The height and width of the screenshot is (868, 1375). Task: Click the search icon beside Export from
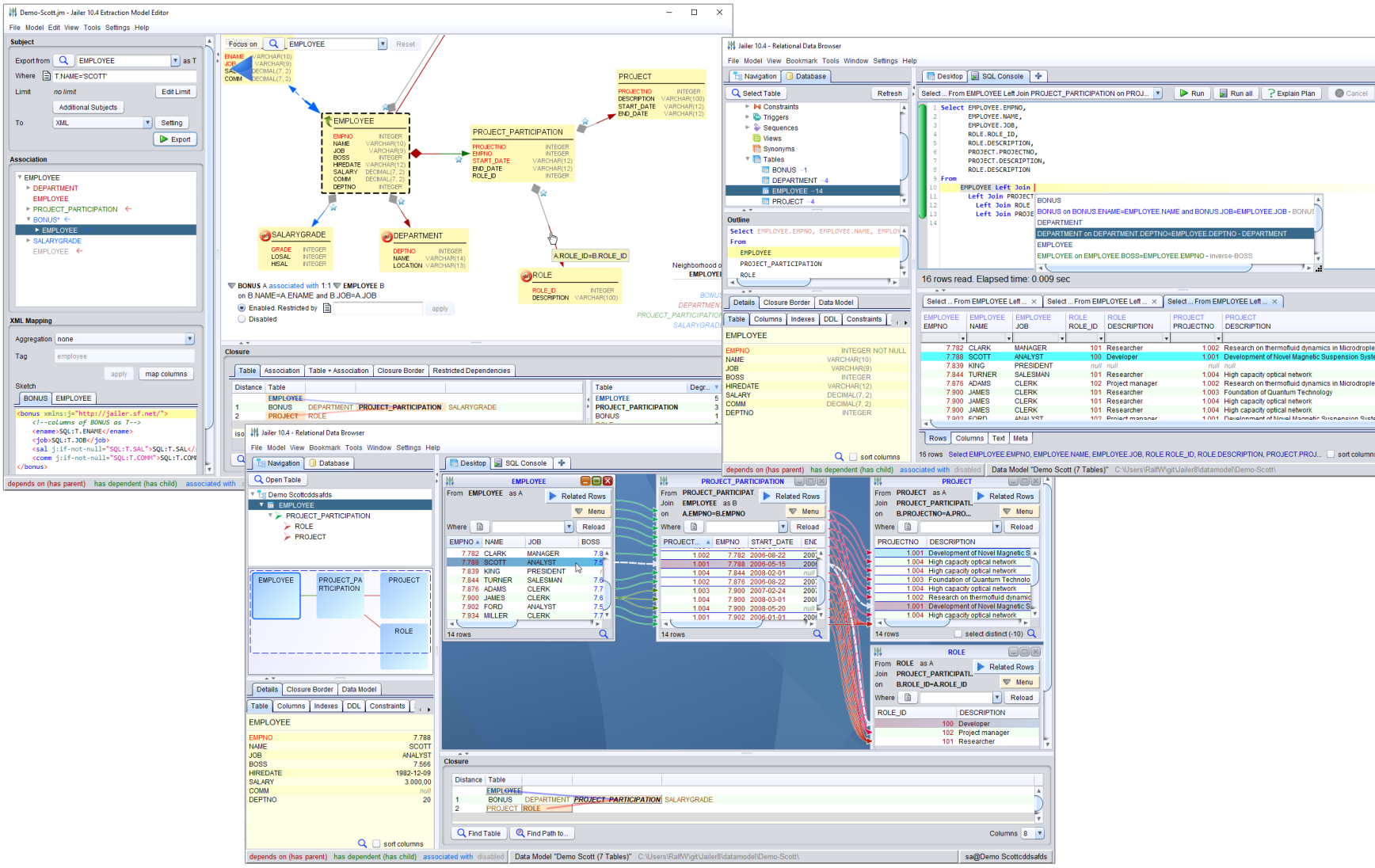63,61
